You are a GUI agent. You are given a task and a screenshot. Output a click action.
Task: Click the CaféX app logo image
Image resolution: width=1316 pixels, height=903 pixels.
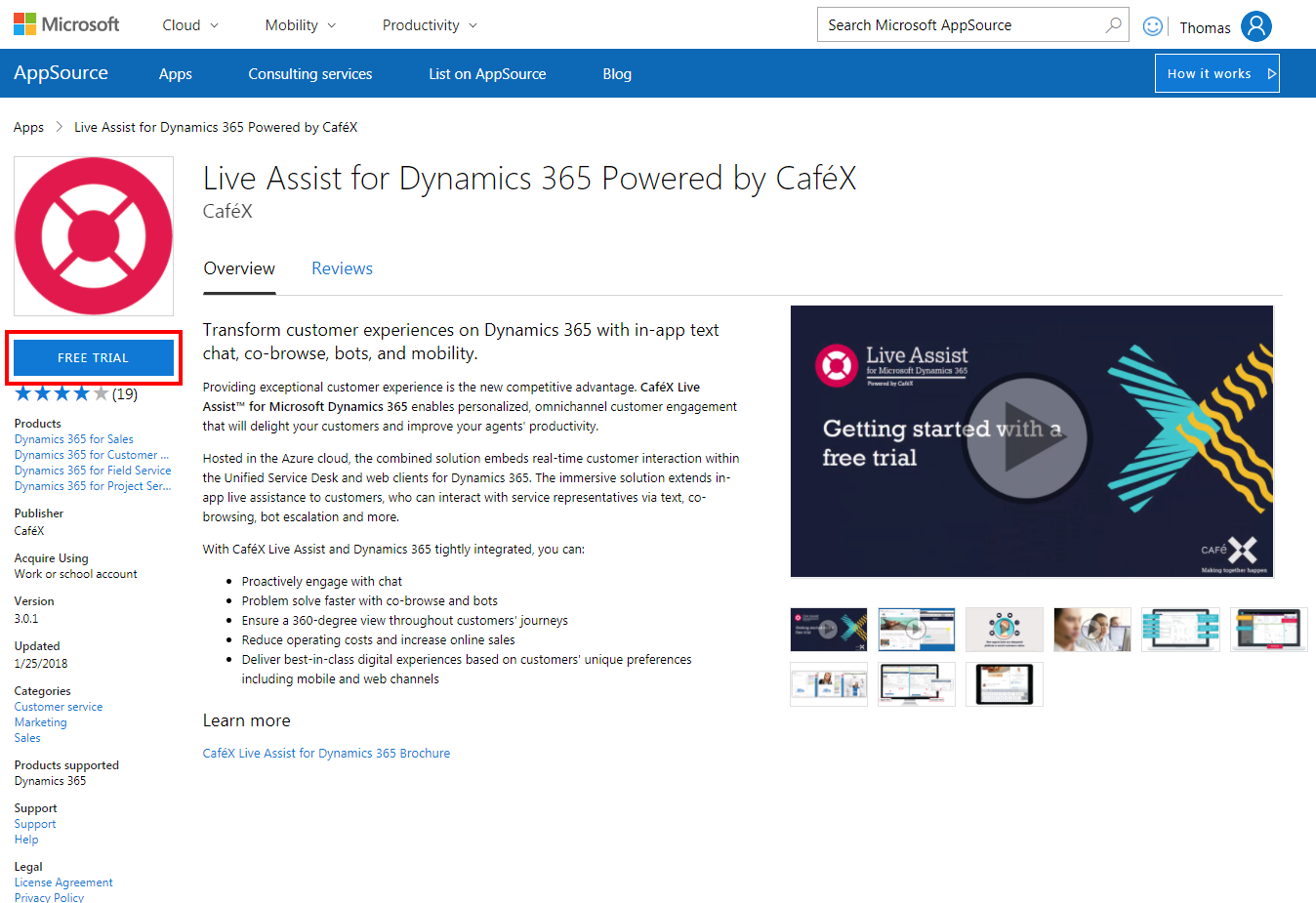[94, 236]
